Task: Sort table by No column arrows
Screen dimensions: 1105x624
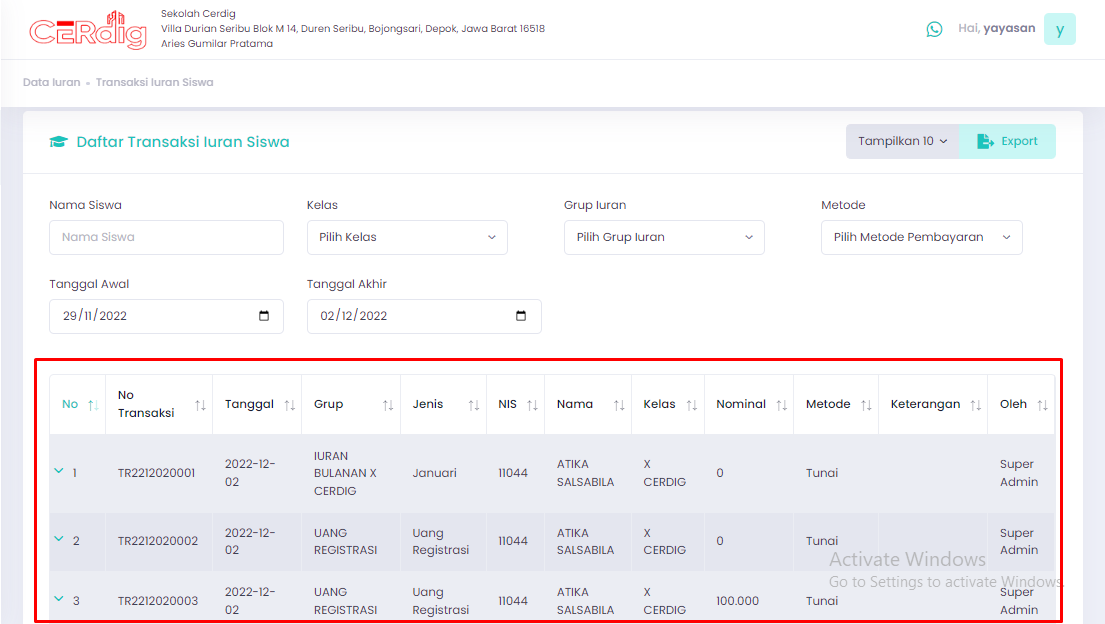Action: click(x=93, y=405)
